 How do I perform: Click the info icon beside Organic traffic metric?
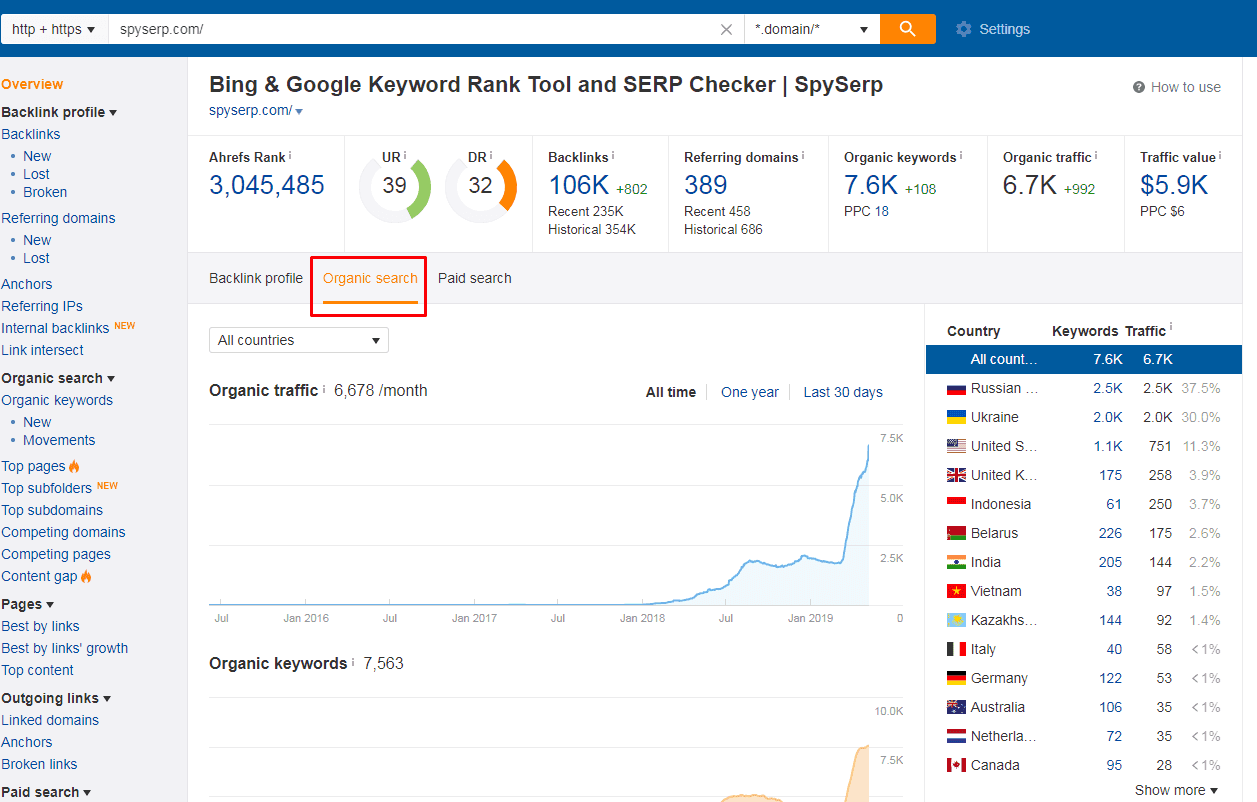[x=1096, y=156]
